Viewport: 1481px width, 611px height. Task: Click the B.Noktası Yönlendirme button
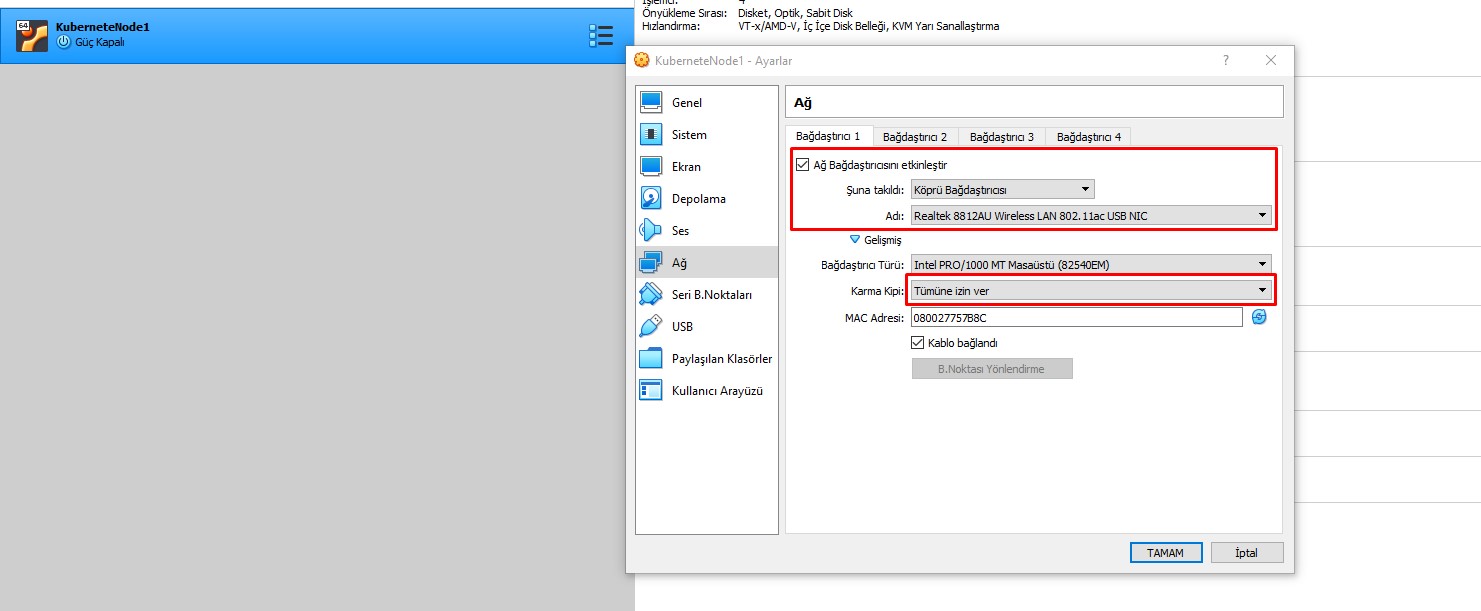coord(992,369)
